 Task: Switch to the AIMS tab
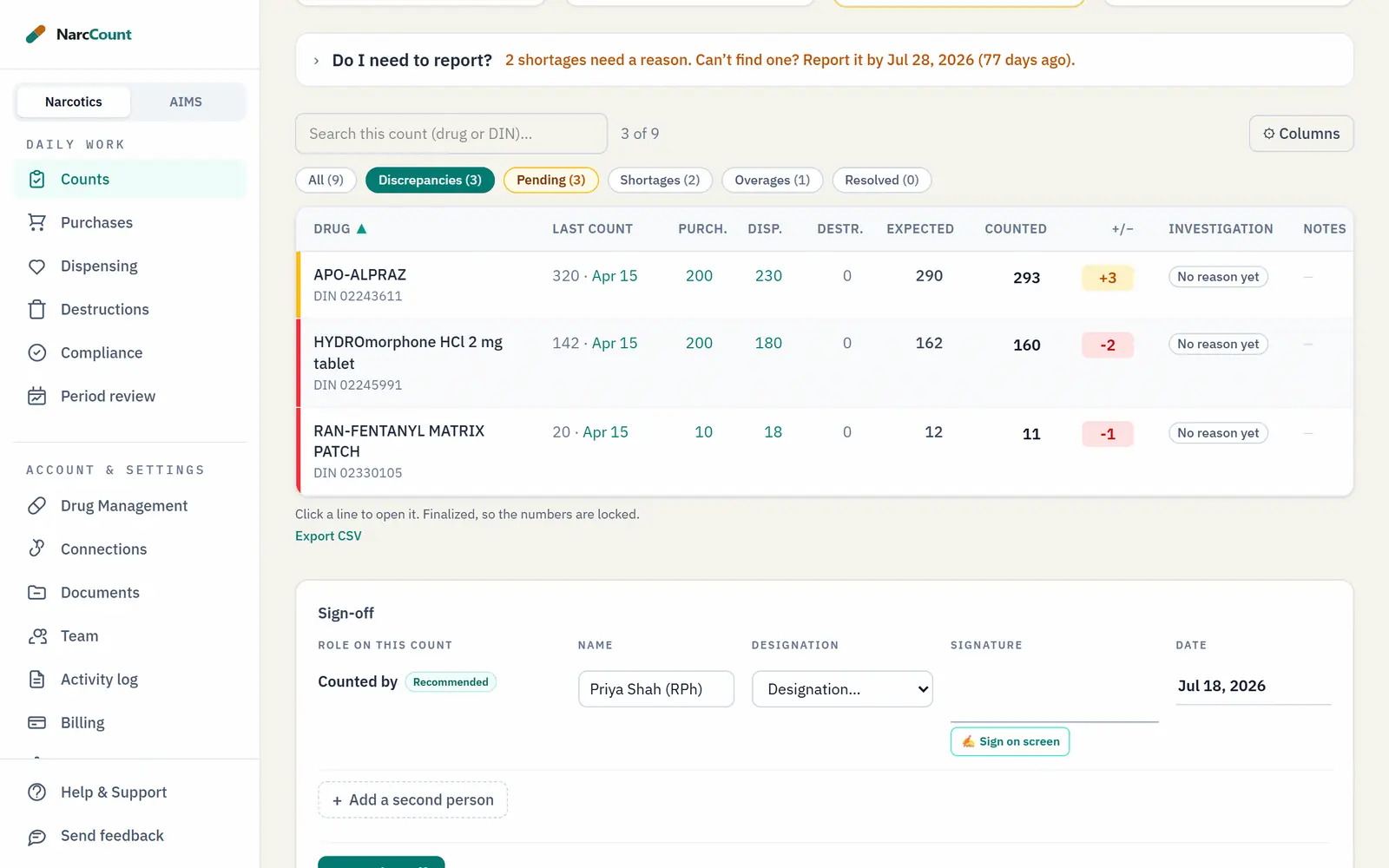tap(186, 102)
